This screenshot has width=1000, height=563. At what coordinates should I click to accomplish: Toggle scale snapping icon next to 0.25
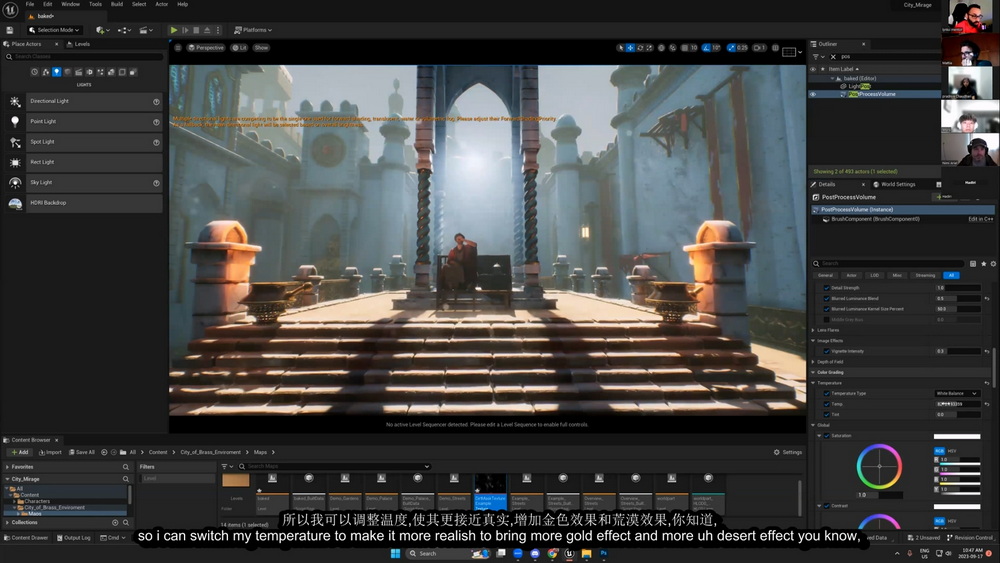tap(731, 48)
